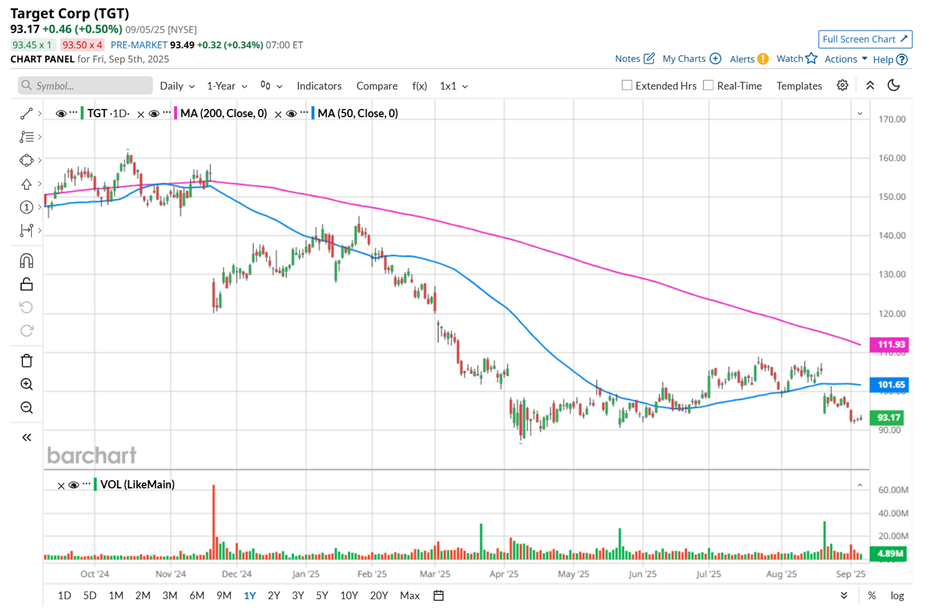Open the TGT series options menu
This screenshot has width=940, height=608.
point(73,113)
